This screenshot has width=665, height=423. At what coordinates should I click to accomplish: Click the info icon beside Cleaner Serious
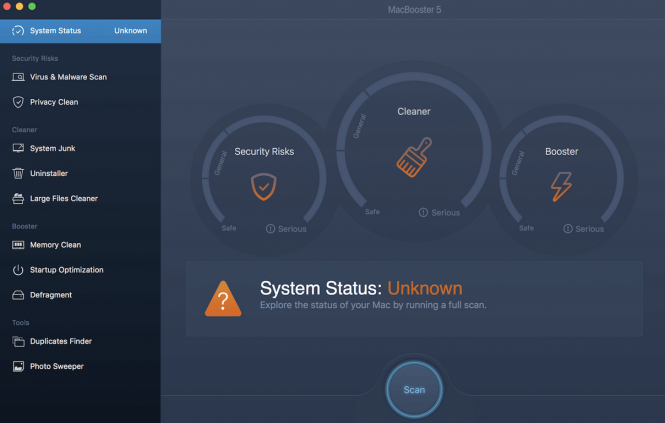point(424,212)
